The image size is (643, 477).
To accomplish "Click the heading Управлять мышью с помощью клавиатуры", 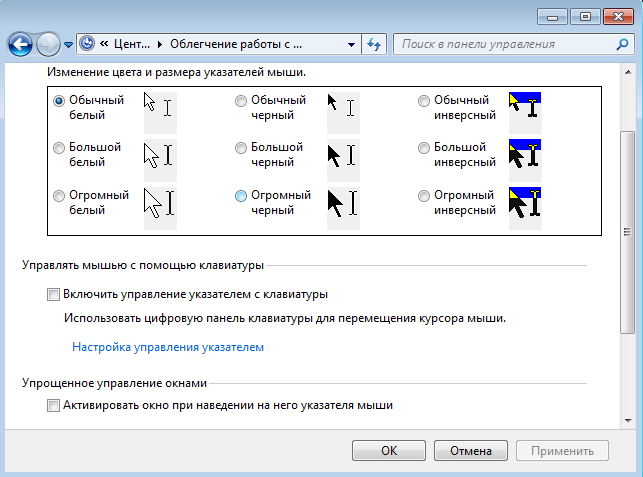I will 143,265.
